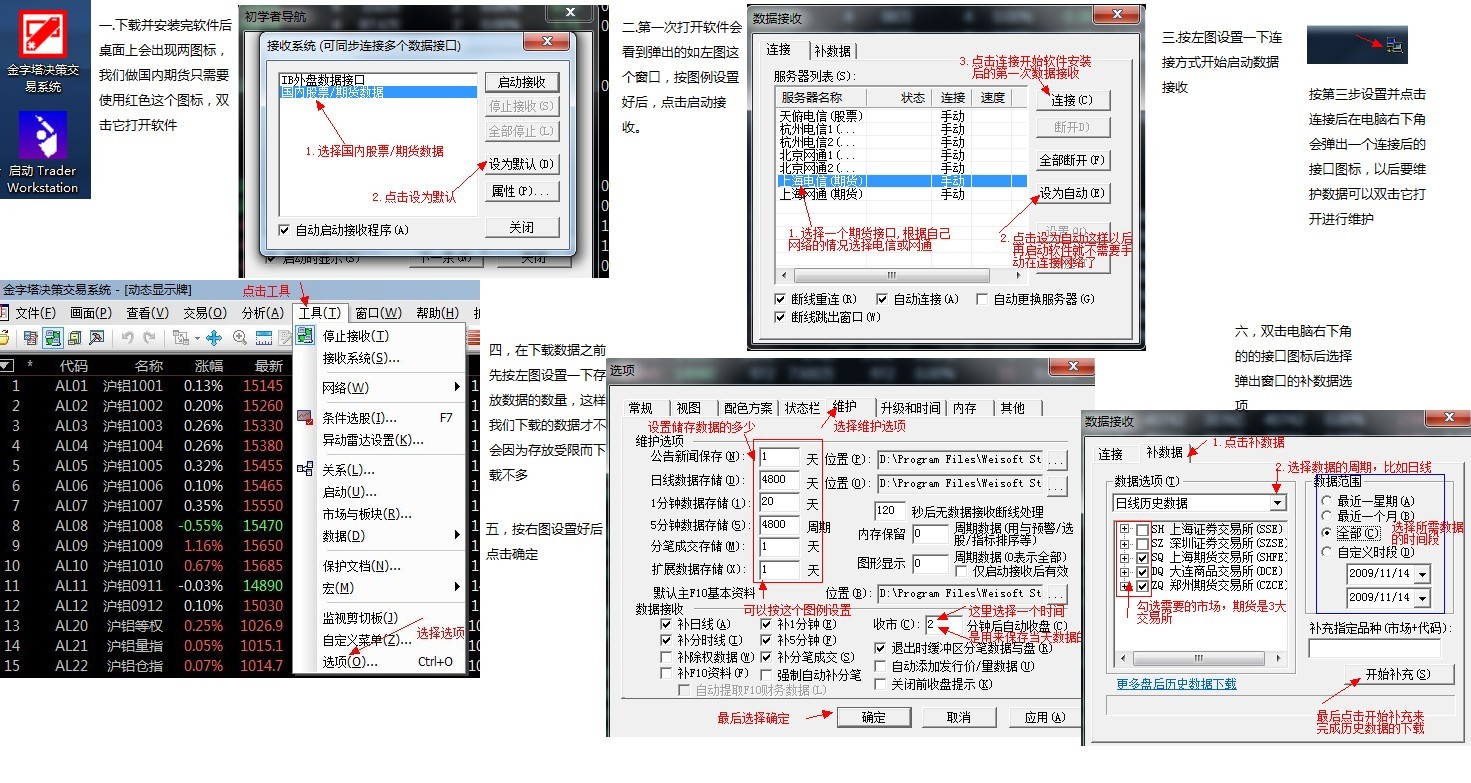The image size is (1471, 783).
Task: Select the blue four-way move arrows tool
Action: (x=214, y=338)
